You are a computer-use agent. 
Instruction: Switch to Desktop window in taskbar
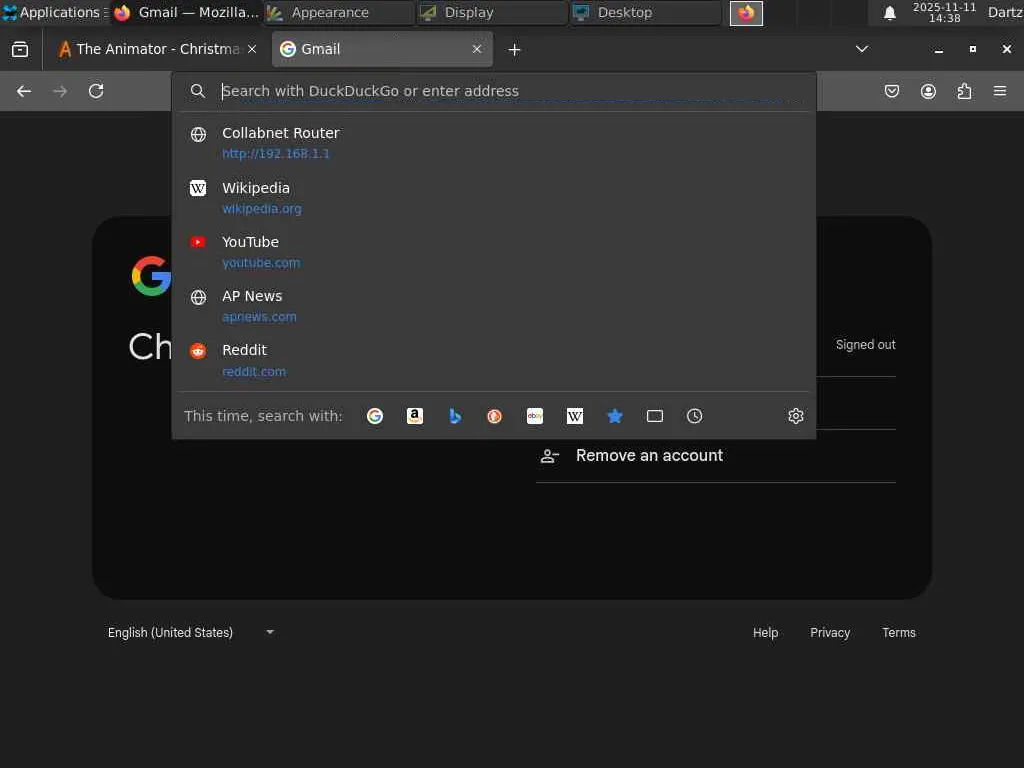pyautogui.click(x=646, y=12)
